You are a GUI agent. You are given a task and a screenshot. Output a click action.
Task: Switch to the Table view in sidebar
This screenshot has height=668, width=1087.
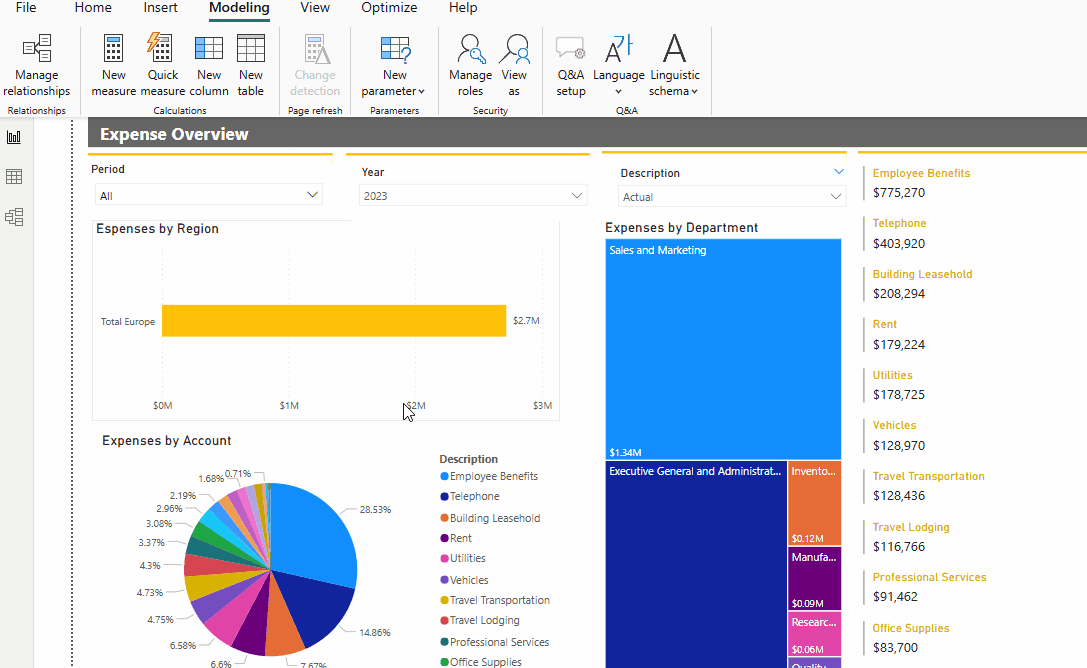(14, 177)
